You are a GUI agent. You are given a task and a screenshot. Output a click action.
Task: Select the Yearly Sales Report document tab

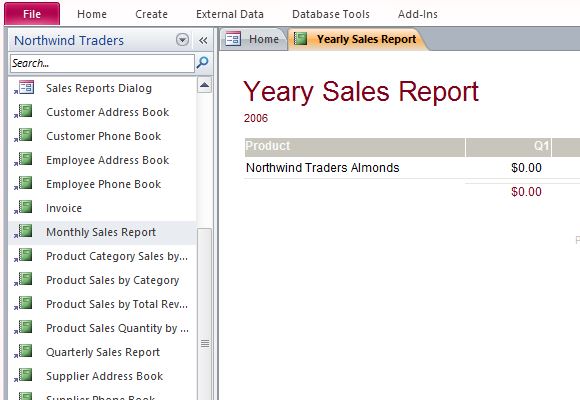point(357,39)
